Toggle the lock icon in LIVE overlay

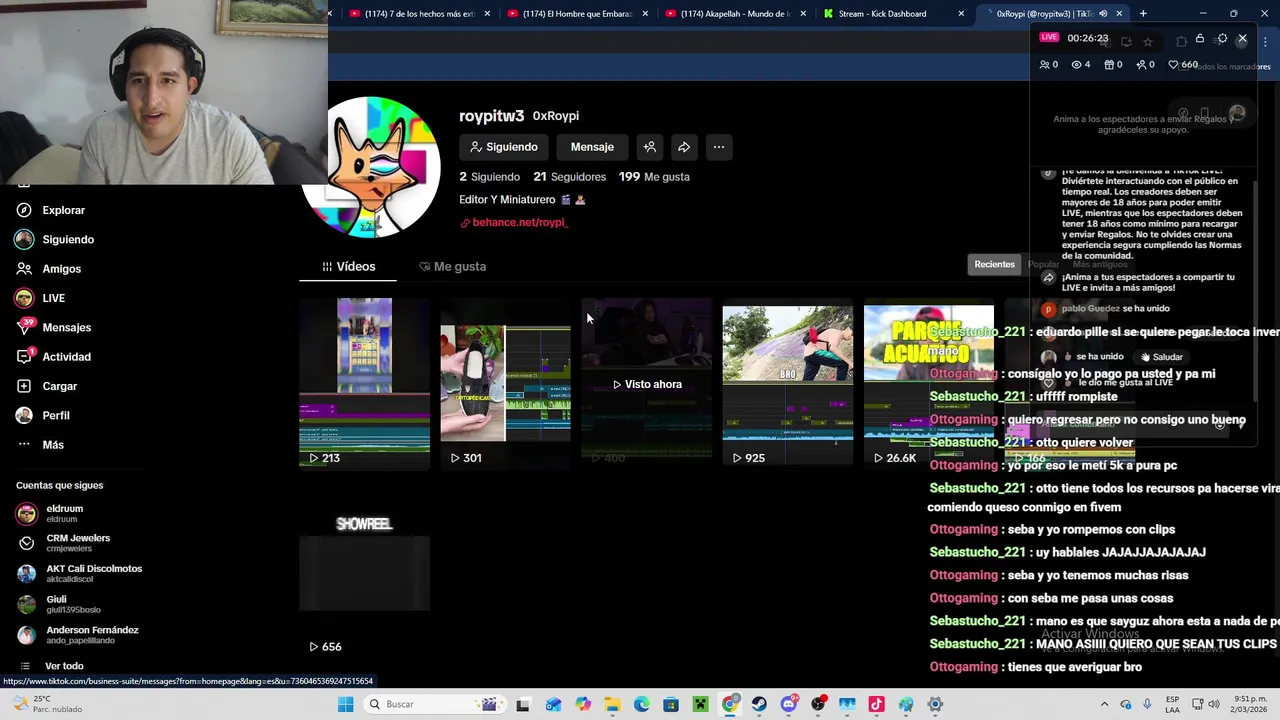(x=1200, y=39)
